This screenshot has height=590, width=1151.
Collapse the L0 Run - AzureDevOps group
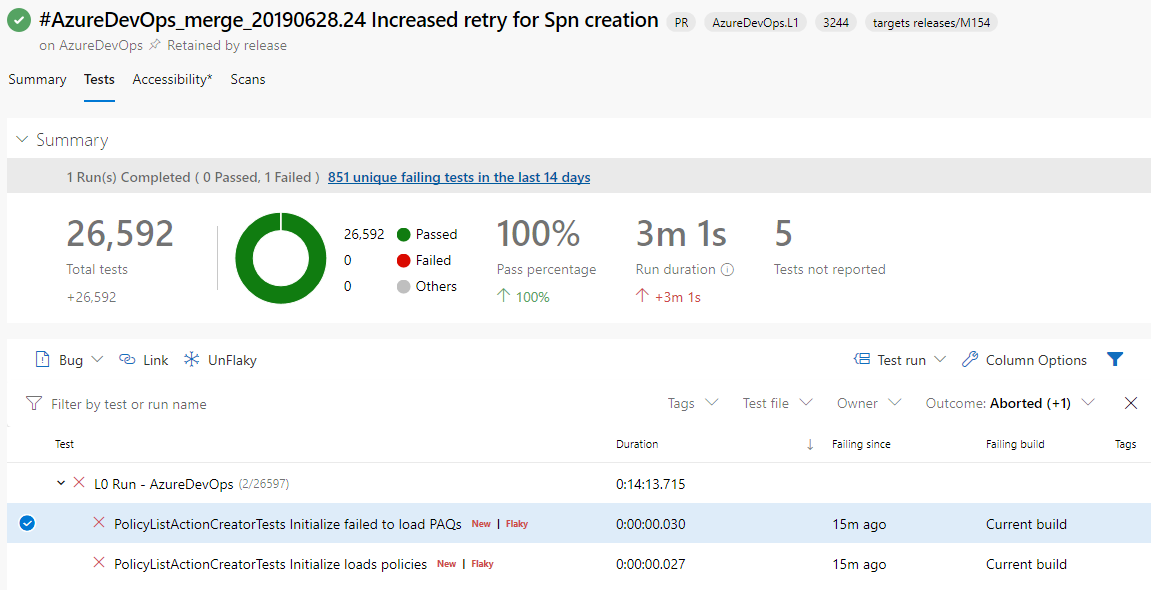62,484
